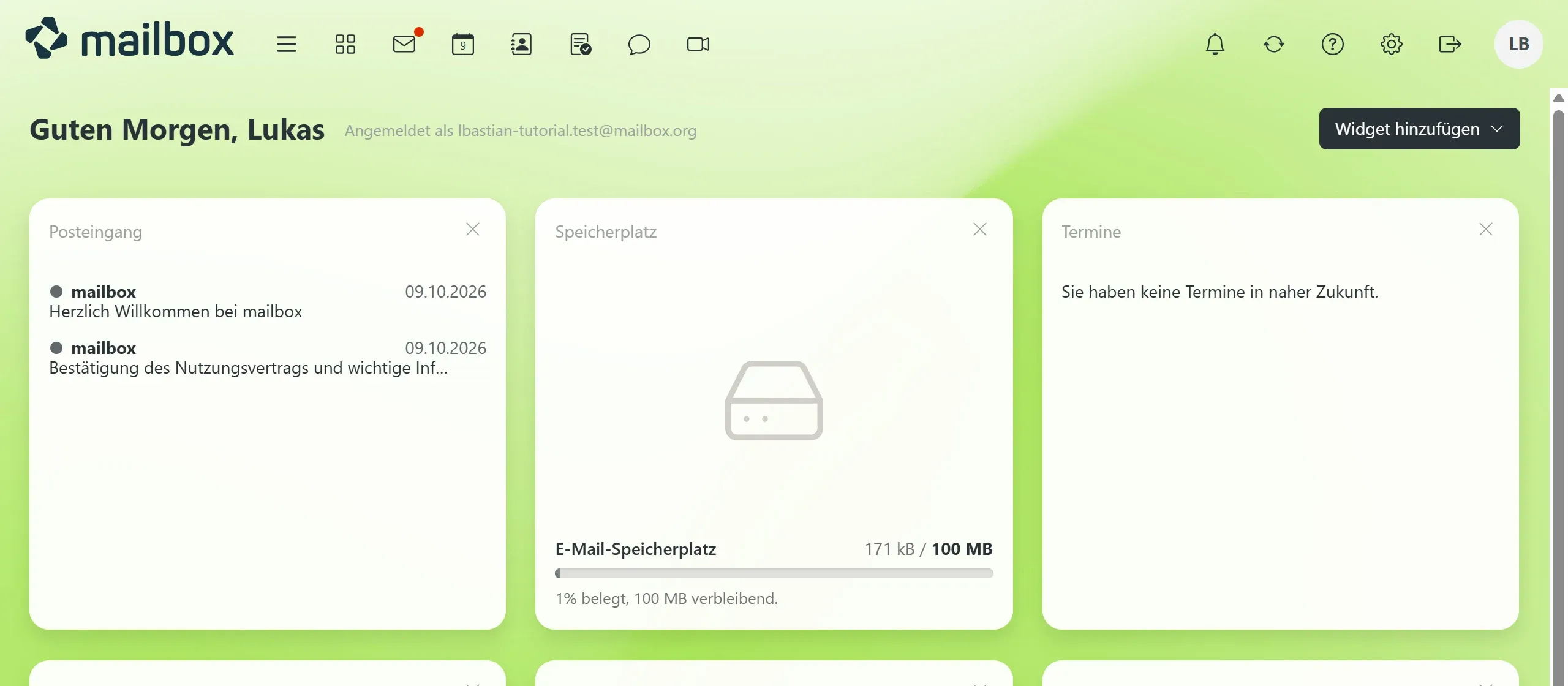The image size is (1568, 686).
Task: Open the Tasks app icon
Action: [x=580, y=44]
